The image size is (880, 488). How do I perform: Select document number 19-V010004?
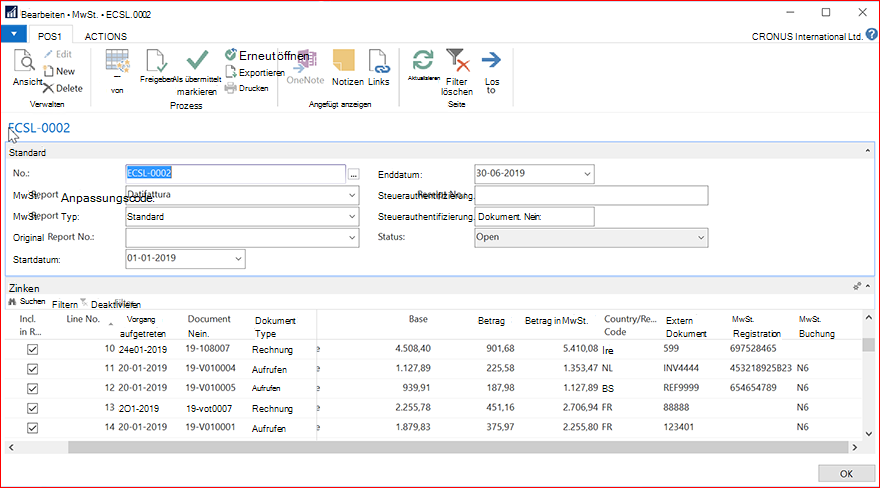click(x=210, y=368)
